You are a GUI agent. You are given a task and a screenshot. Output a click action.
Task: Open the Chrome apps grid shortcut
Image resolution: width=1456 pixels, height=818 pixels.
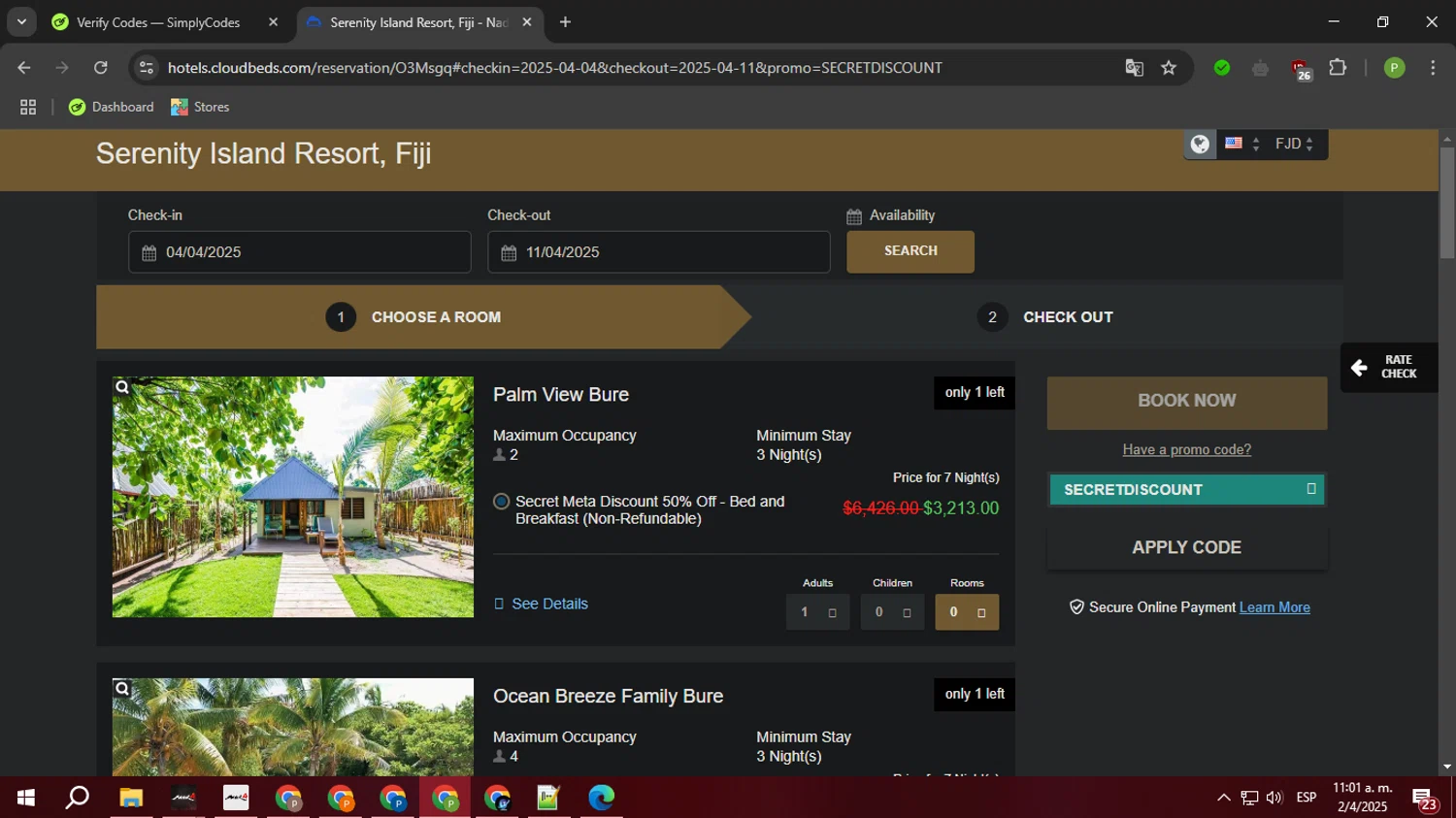28,107
